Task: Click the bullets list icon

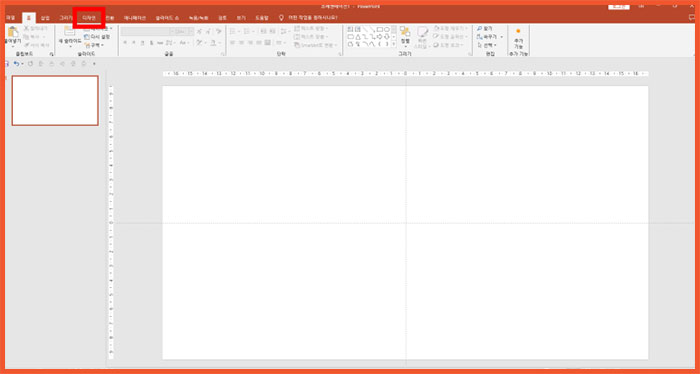Action: (x=233, y=31)
